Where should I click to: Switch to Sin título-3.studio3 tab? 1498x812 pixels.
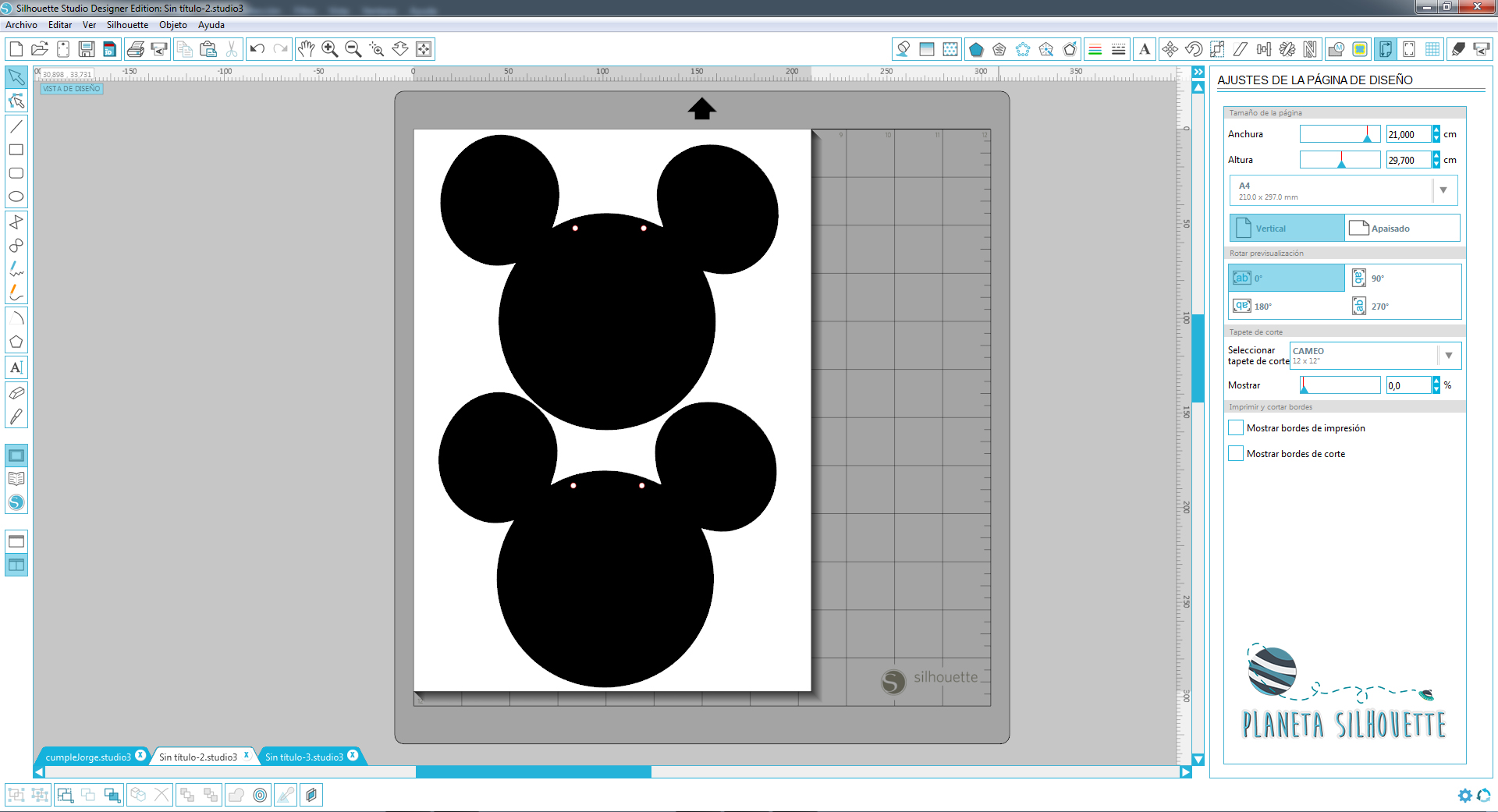coord(304,757)
